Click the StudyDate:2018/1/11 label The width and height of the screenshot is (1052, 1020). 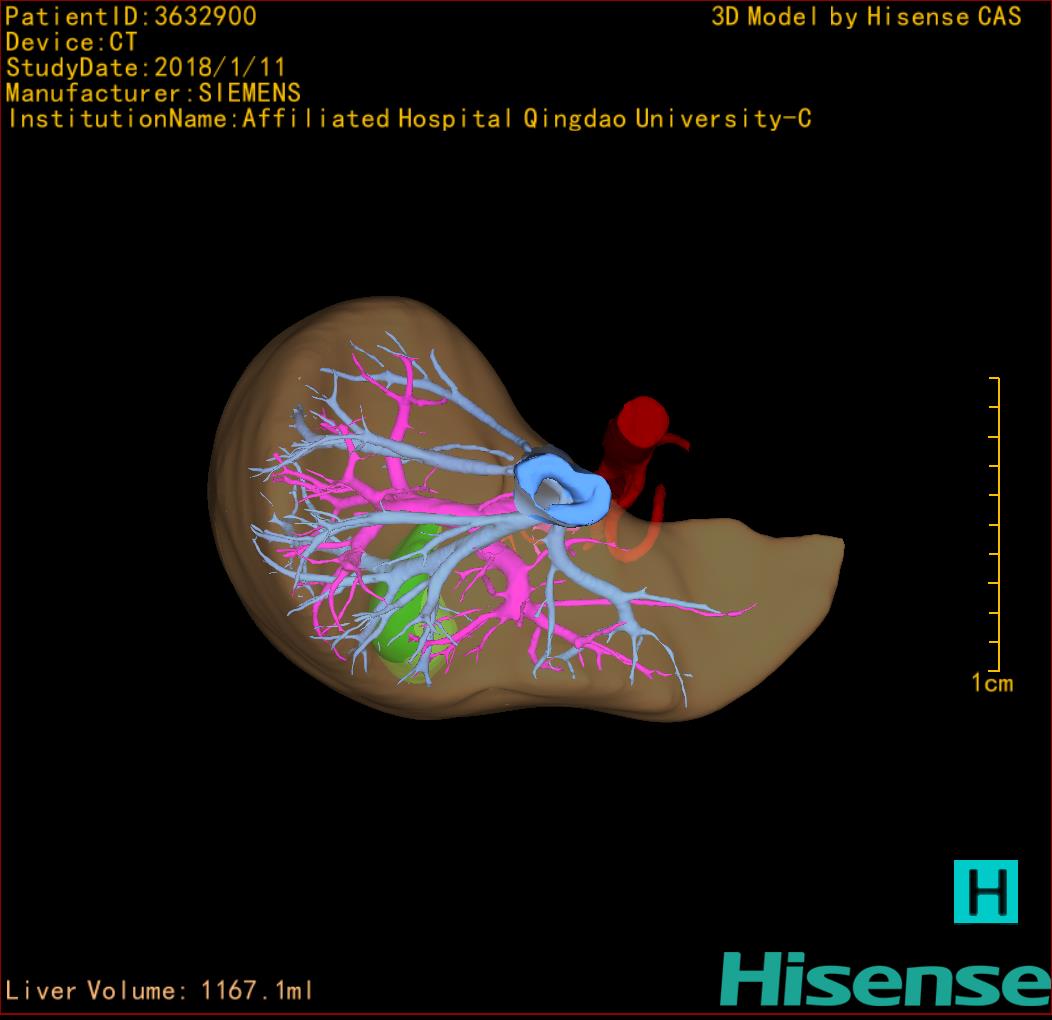pos(146,68)
